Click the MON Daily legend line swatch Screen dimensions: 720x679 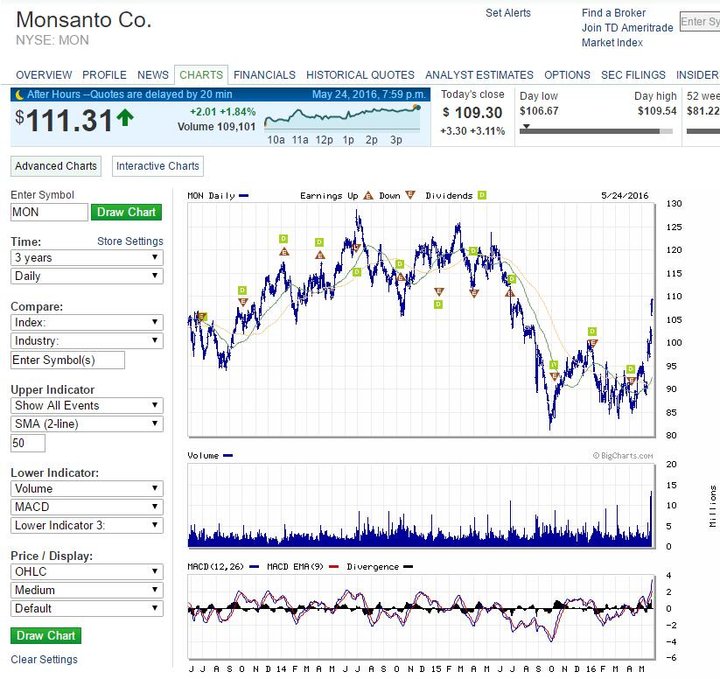244,196
